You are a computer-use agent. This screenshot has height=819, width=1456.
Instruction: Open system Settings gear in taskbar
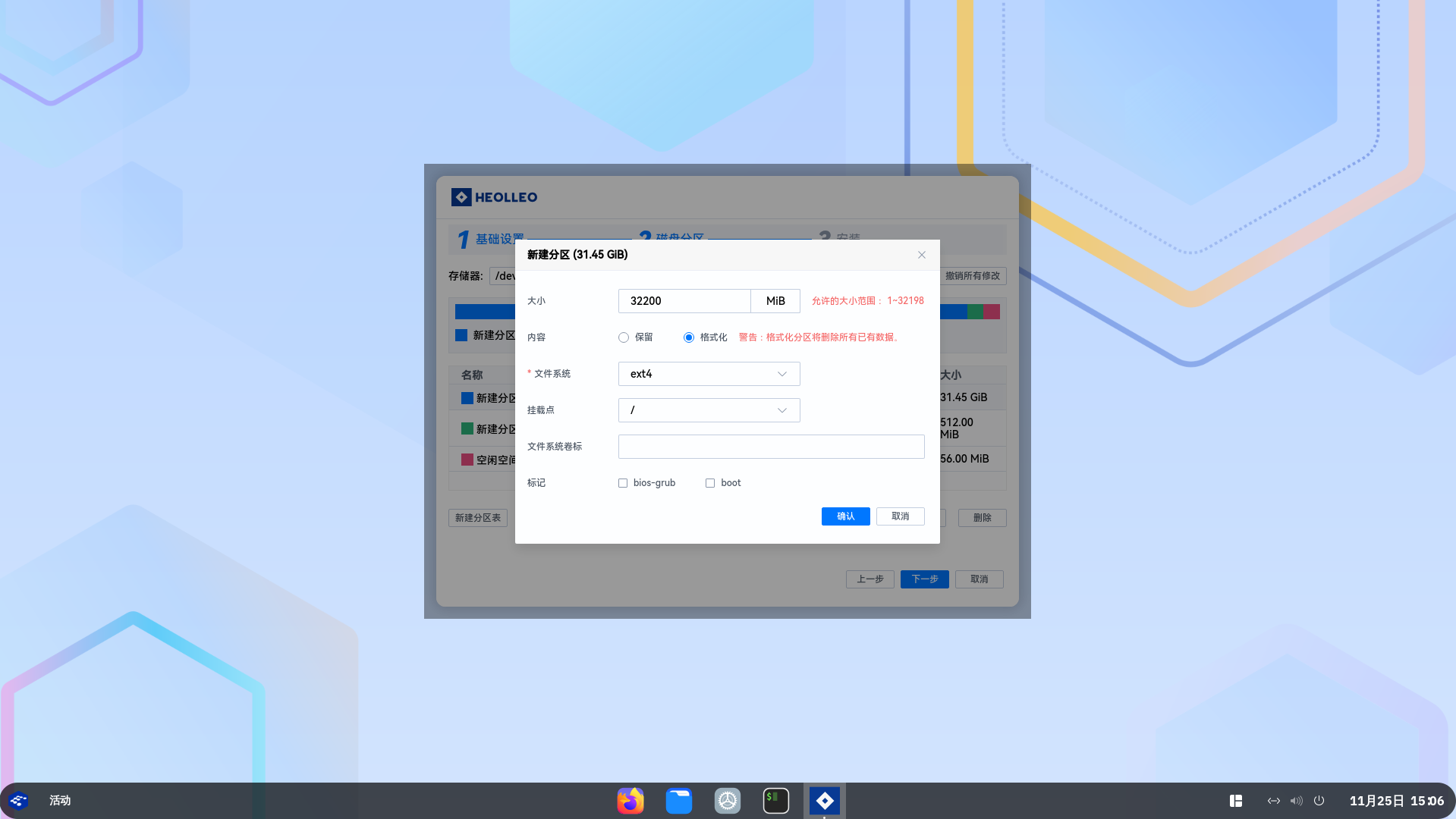[x=728, y=801]
